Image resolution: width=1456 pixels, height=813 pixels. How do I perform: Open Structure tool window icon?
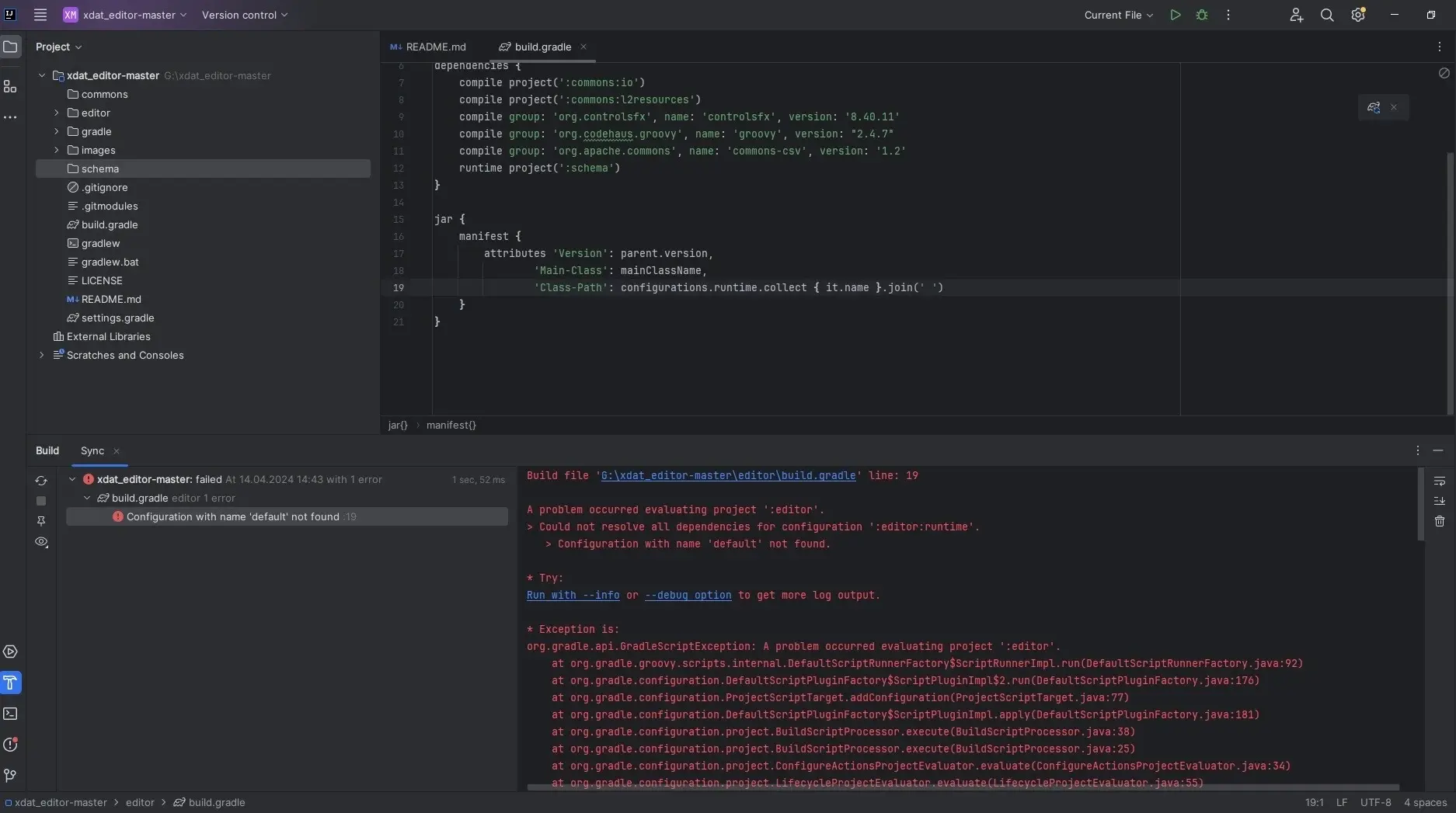click(x=10, y=86)
